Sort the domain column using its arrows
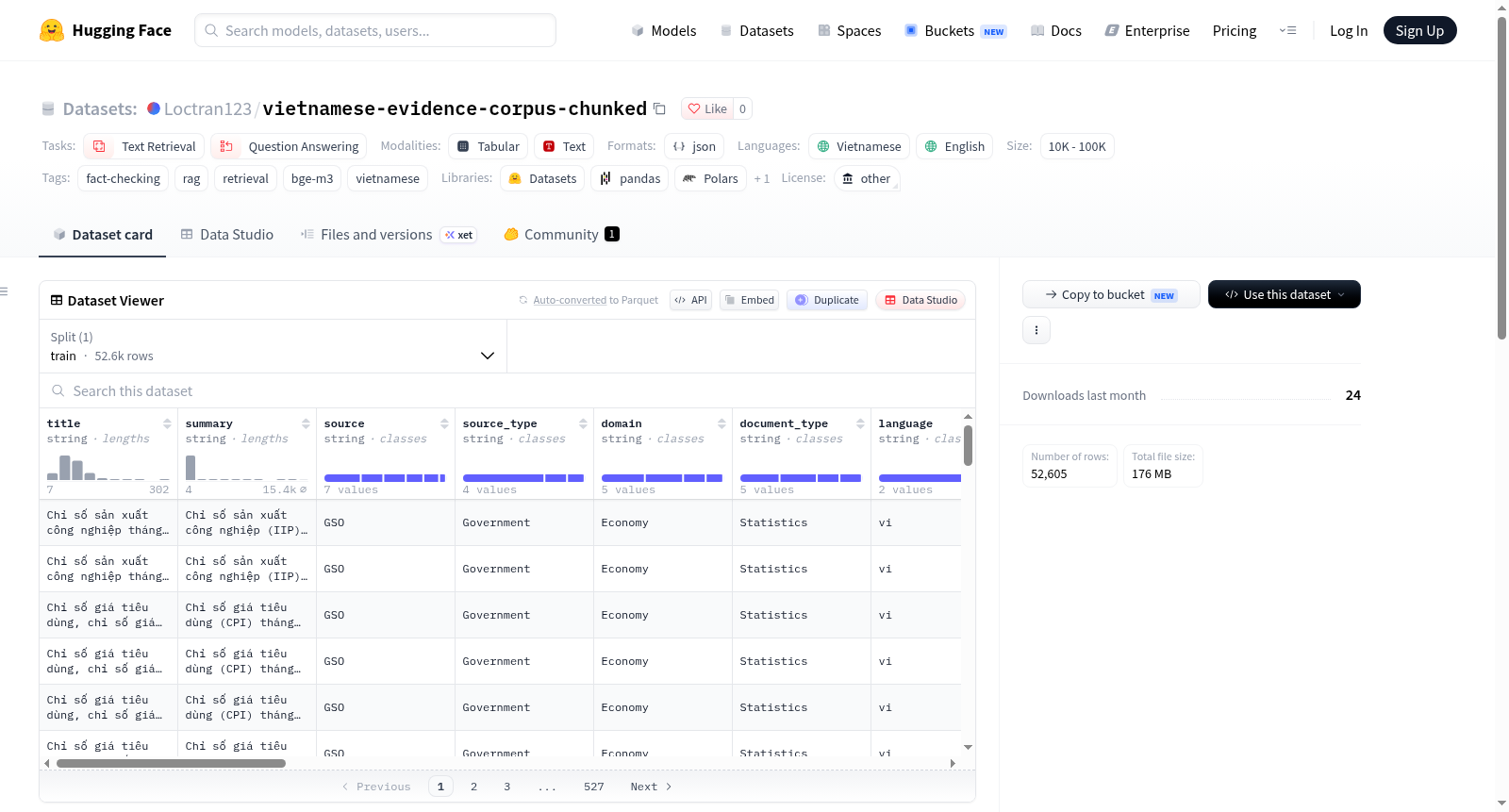This screenshot has height=812, width=1509. tap(721, 423)
